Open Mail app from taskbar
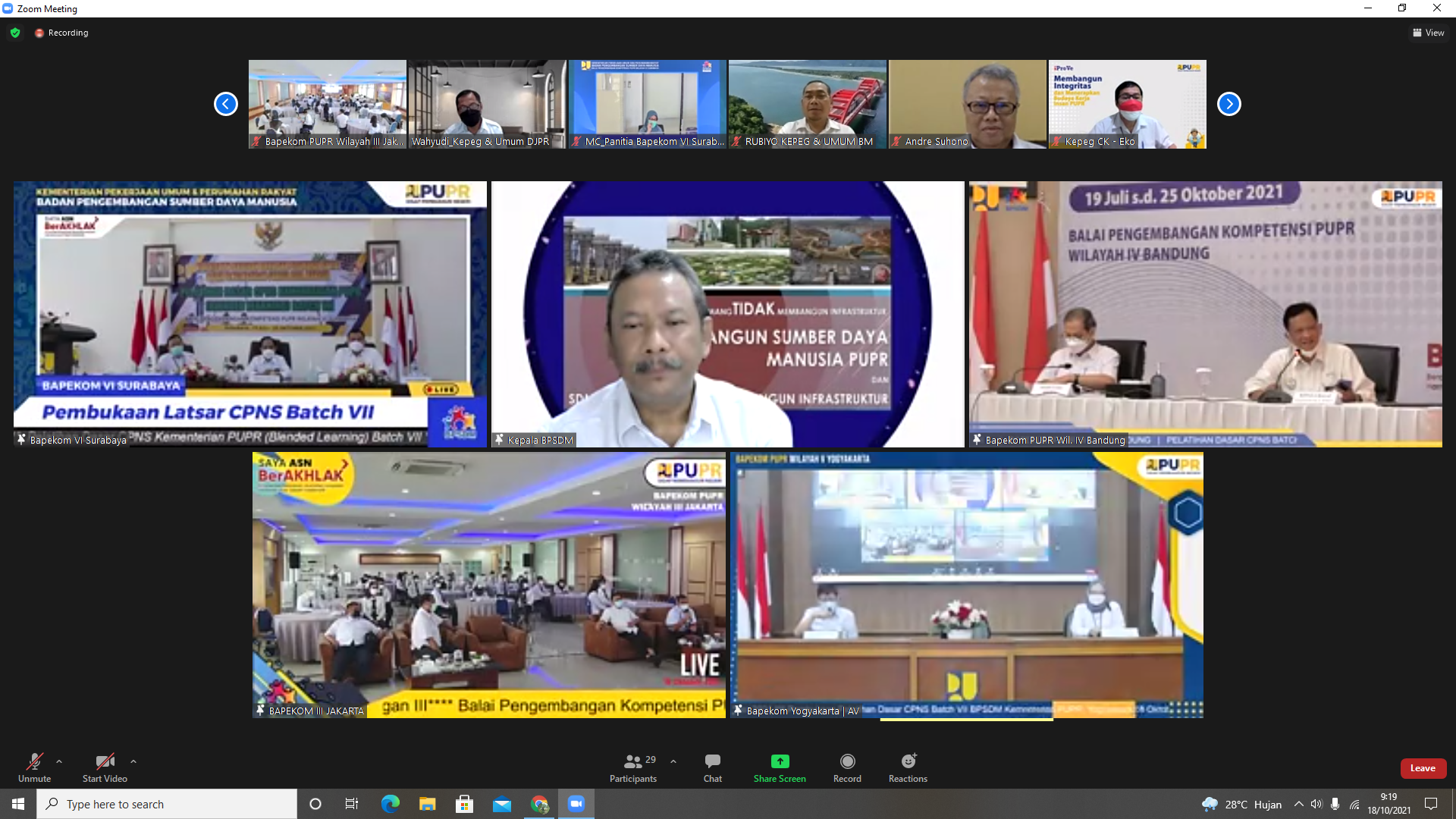The width and height of the screenshot is (1456, 819). click(x=501, y=804)
